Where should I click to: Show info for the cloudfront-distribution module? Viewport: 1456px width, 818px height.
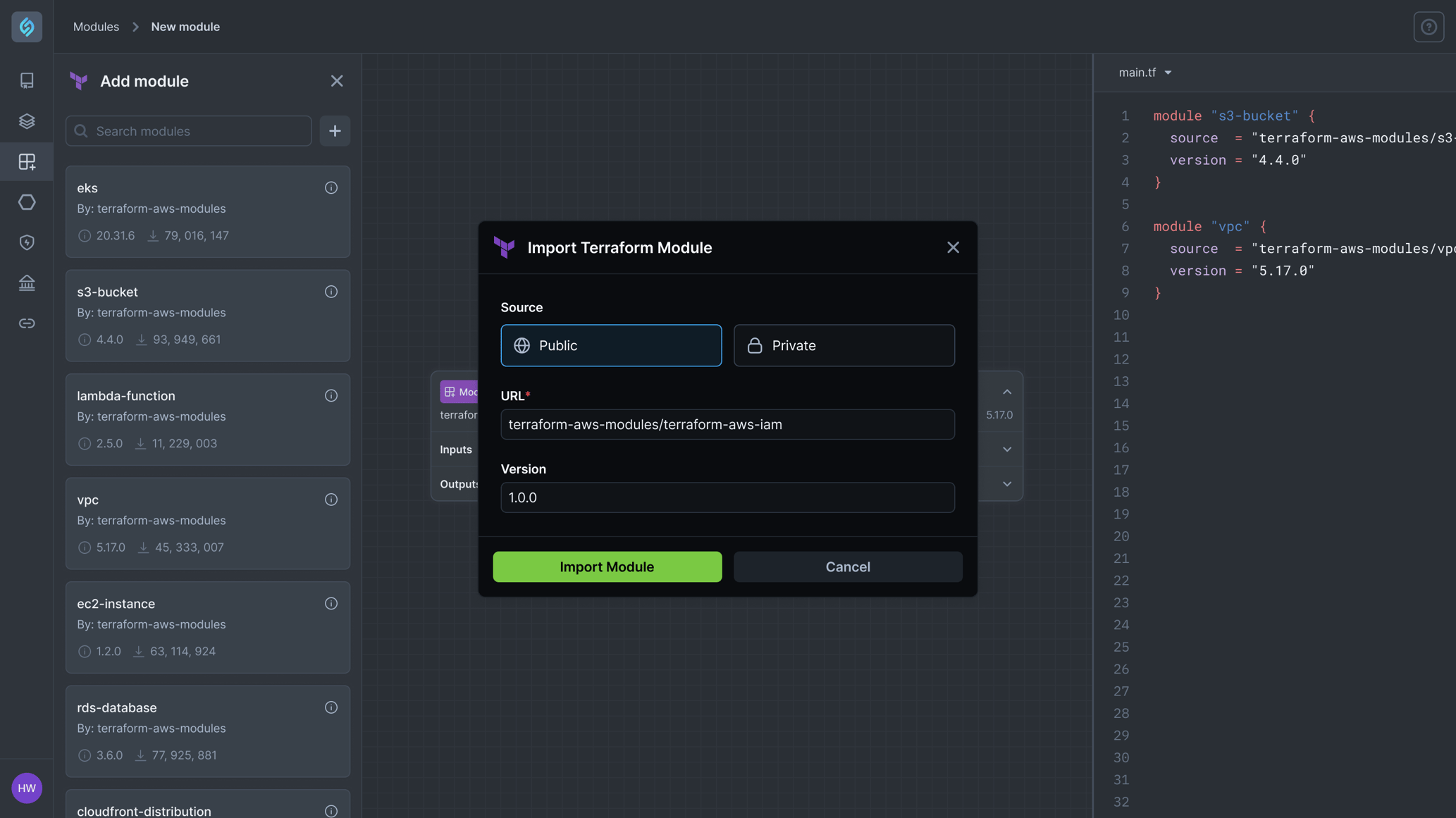331,811
